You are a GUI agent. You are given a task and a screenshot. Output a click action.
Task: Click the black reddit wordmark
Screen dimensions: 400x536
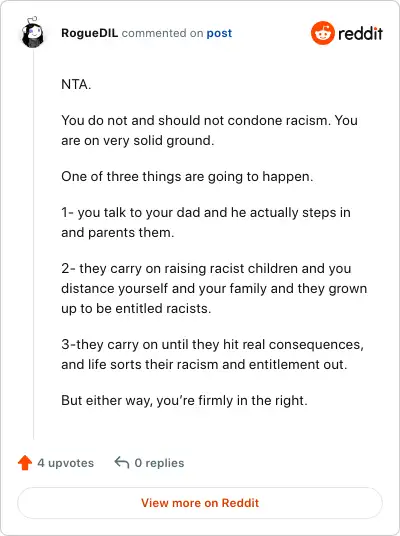click(x=360, y=34)
